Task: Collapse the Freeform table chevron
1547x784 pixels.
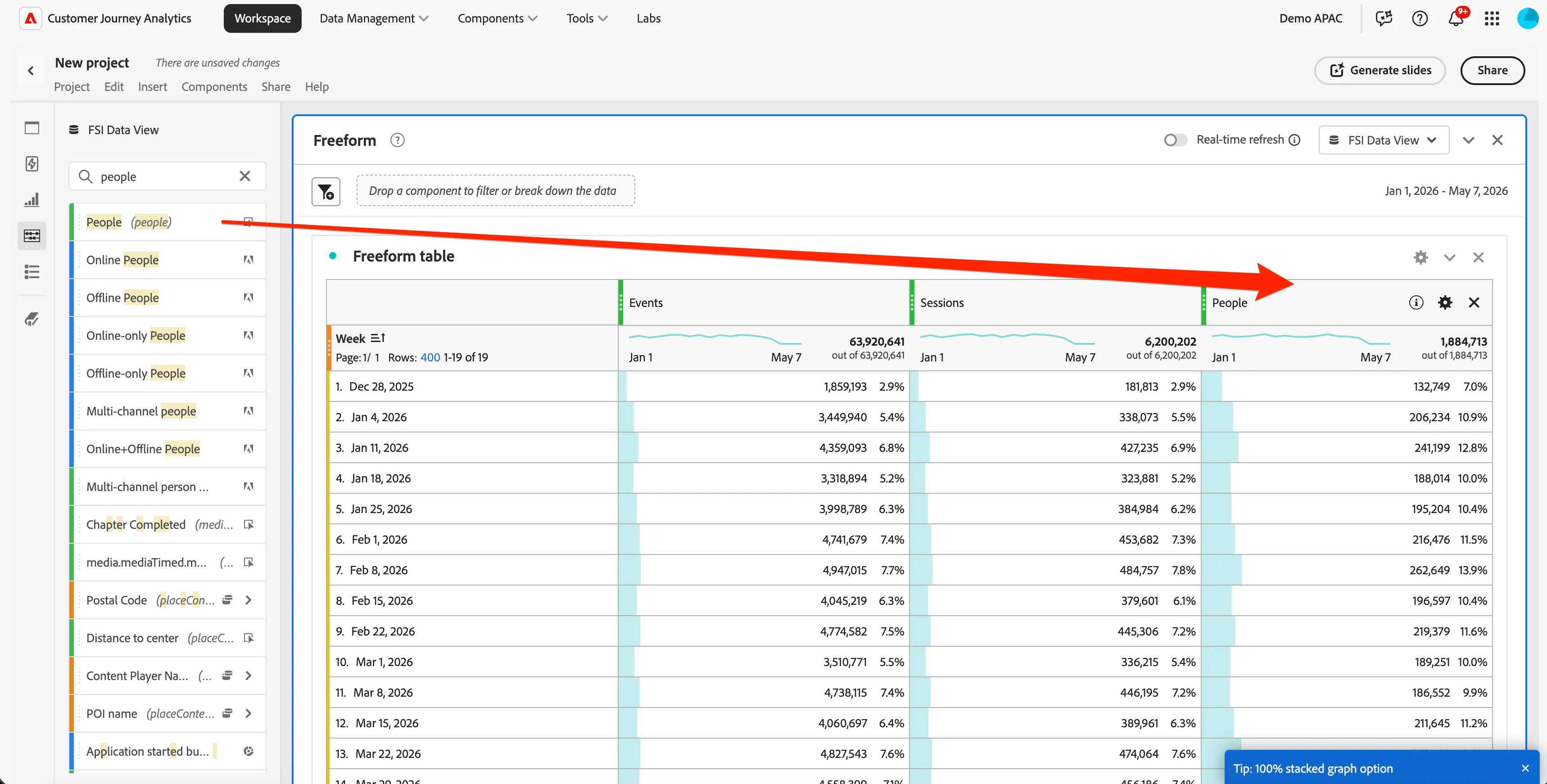Action: pos(1449,257)
